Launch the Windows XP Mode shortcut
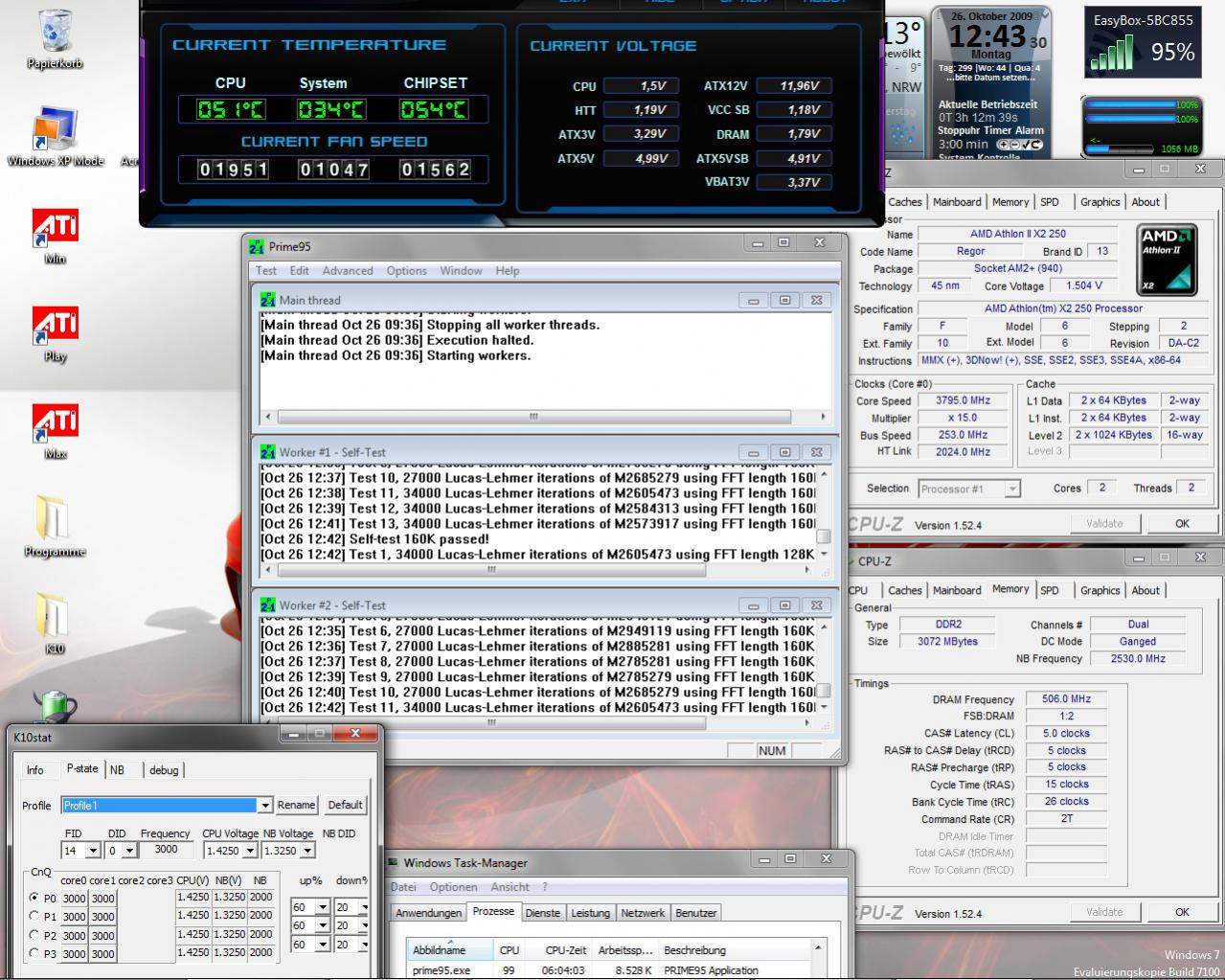This screenshot has height=980, width=1225. (x=56, y=134)
